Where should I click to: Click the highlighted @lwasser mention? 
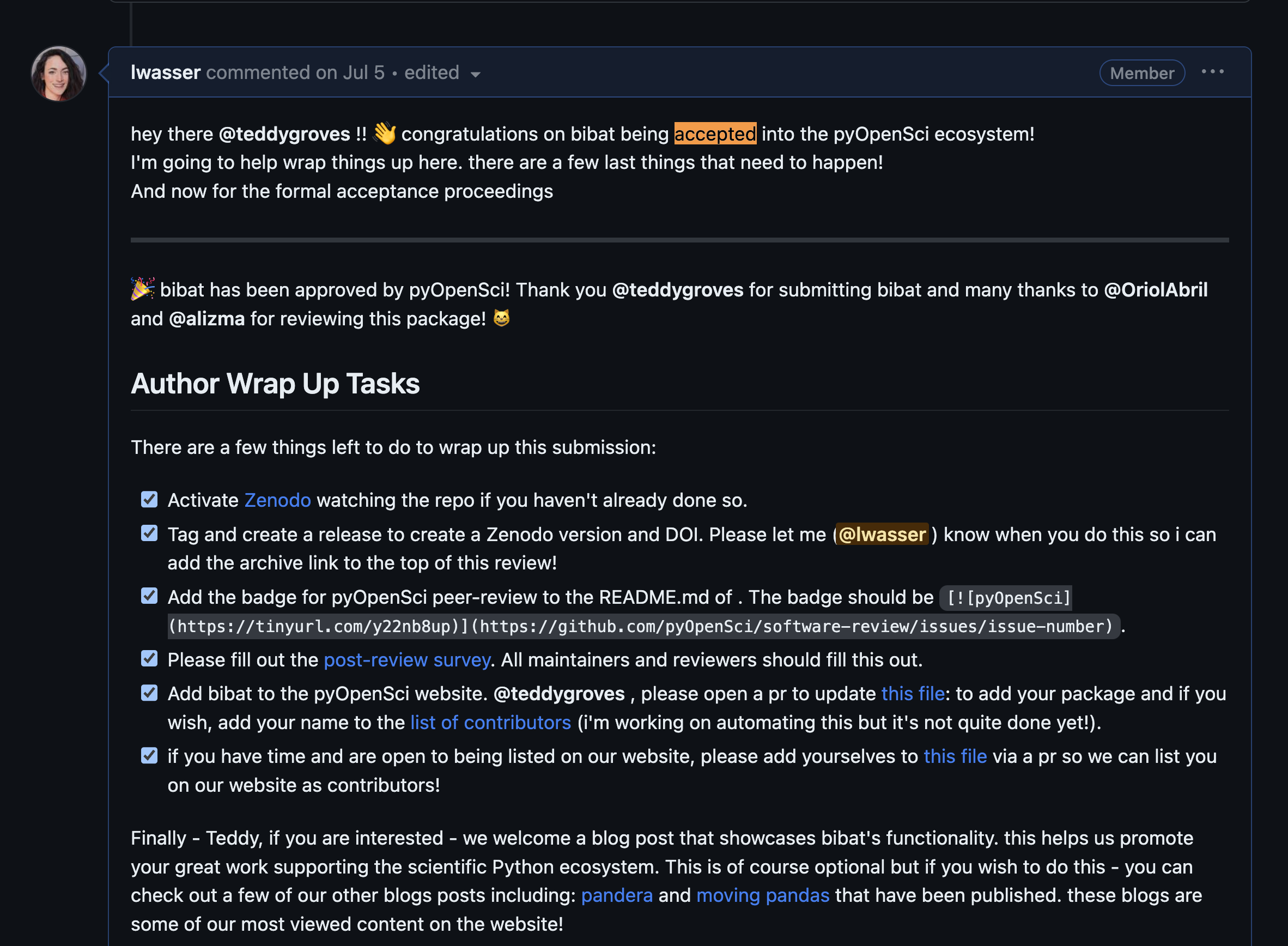click(x=882, y=535)
